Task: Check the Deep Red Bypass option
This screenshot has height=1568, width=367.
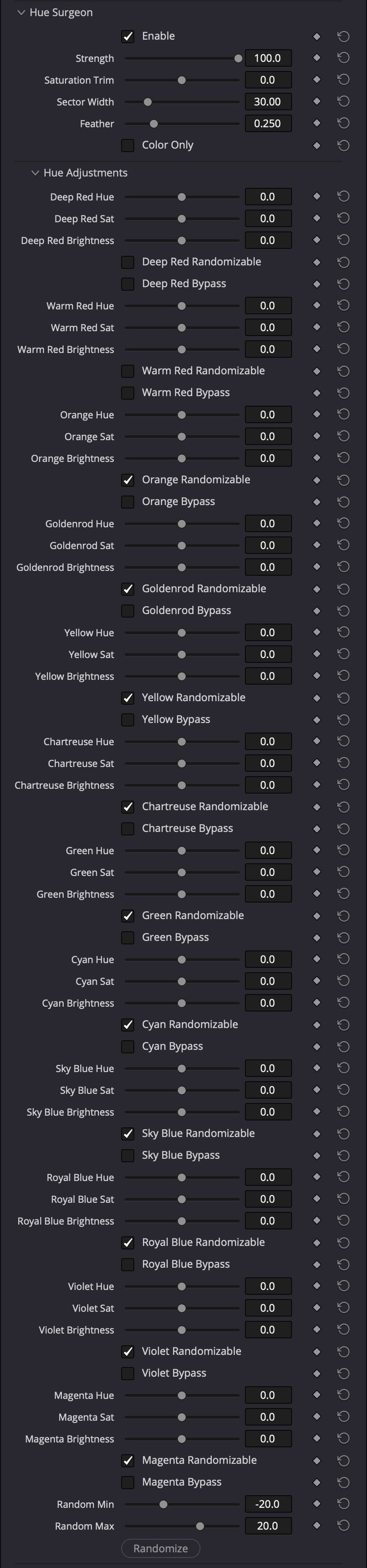Action: tap(128, 283)
